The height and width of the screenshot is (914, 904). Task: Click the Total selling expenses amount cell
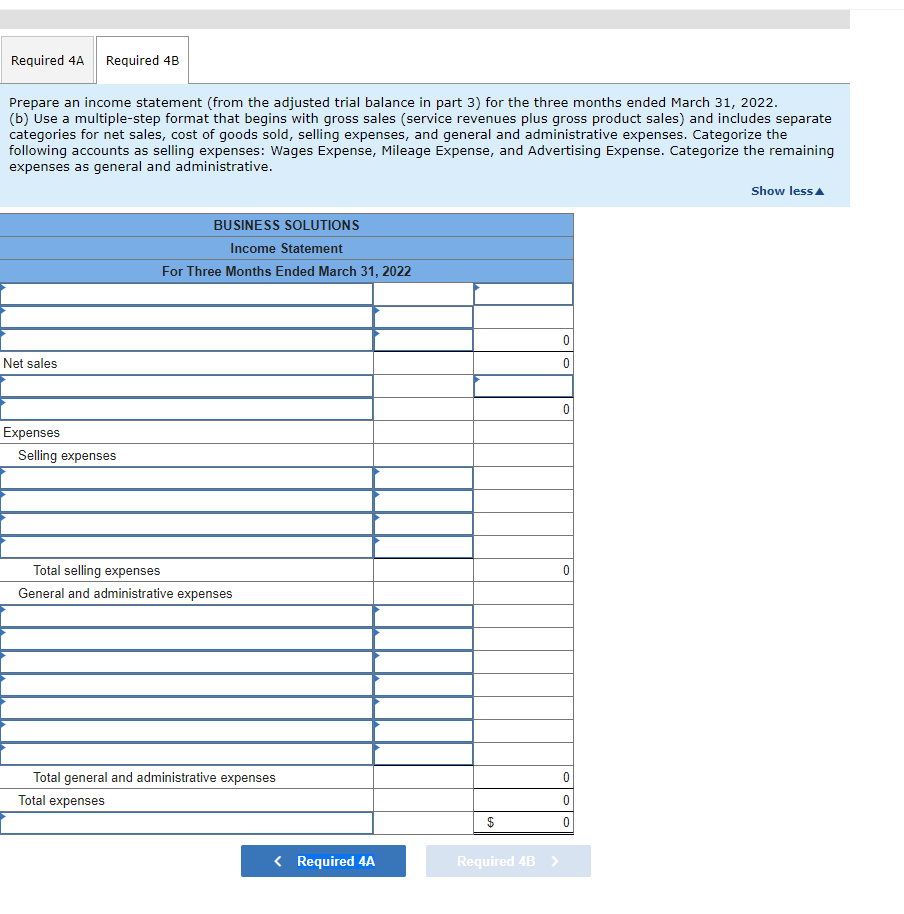(523, 570)
